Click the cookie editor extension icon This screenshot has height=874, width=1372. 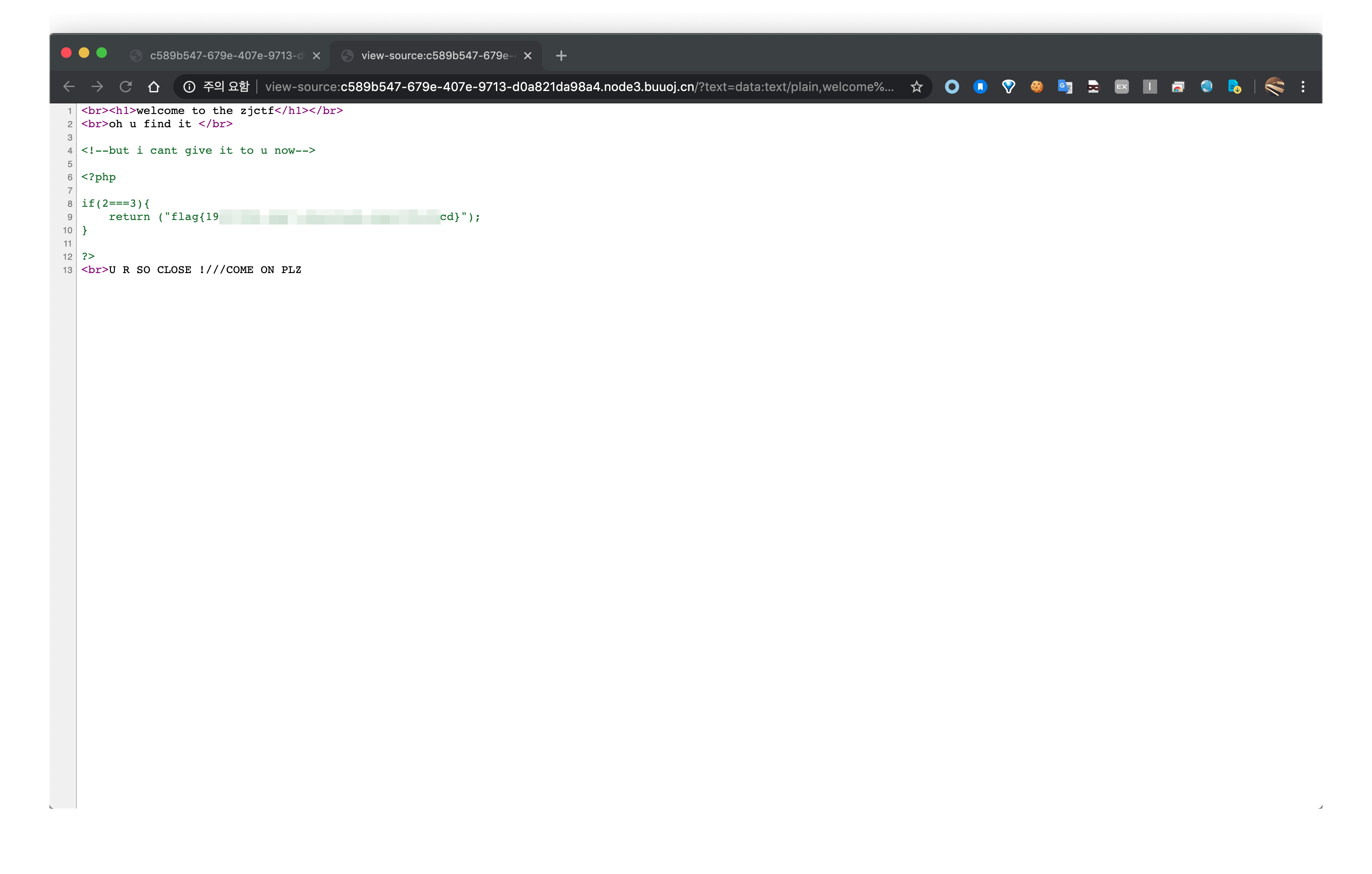click(x=1037, y=87)
